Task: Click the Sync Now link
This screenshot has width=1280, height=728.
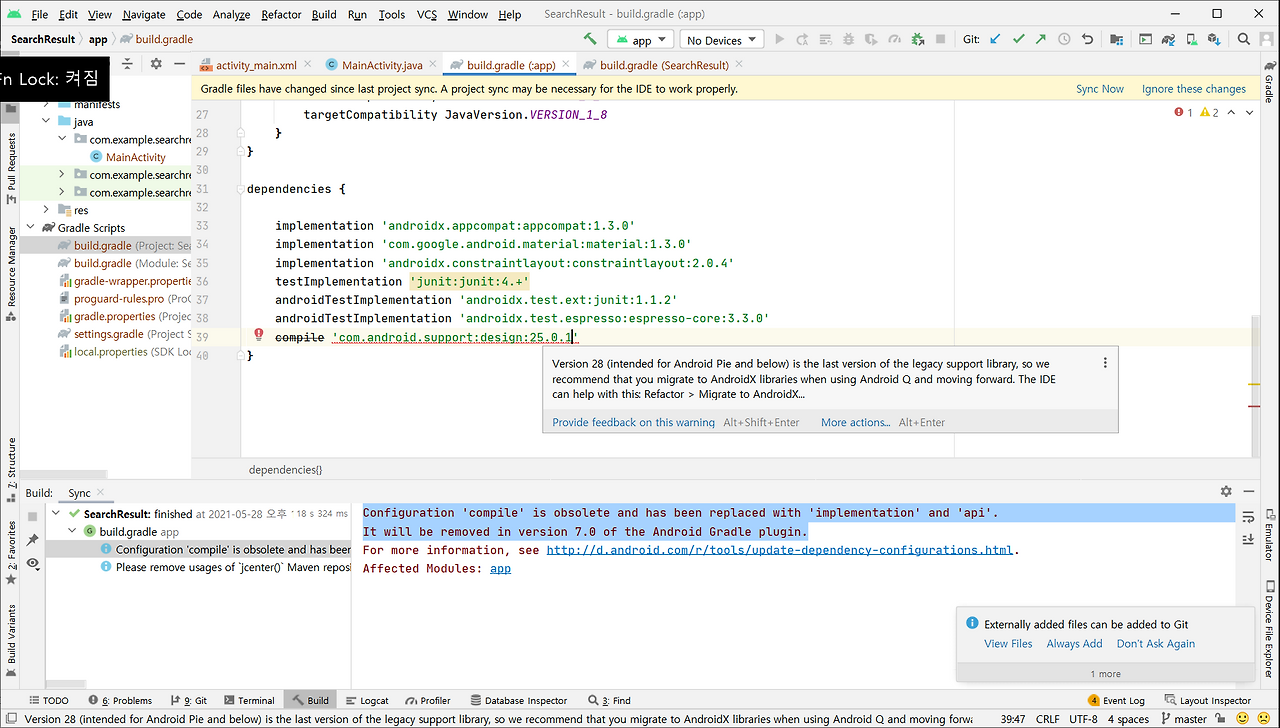Action: click(x=1100, y=89)
